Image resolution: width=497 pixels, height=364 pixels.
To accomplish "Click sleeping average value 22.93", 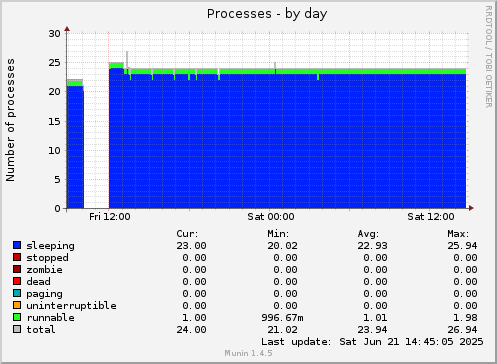I will point(372,246).
